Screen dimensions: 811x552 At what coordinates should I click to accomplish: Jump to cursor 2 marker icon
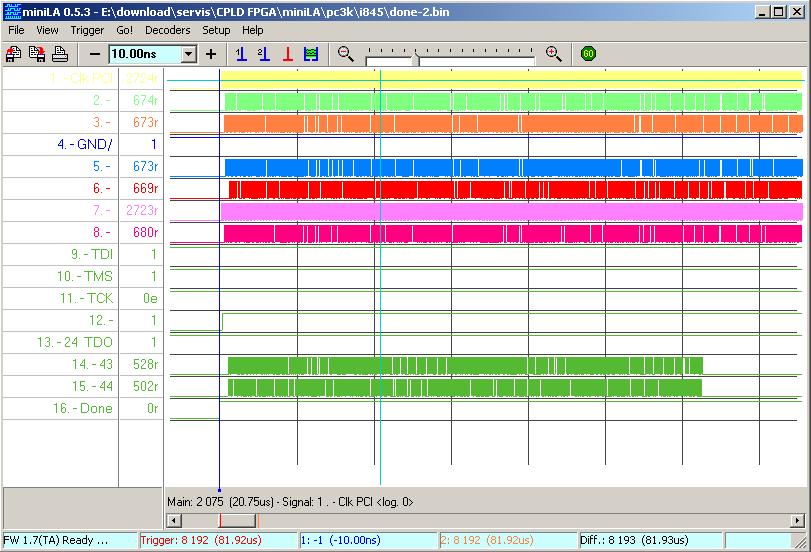[x=263, y=54]
